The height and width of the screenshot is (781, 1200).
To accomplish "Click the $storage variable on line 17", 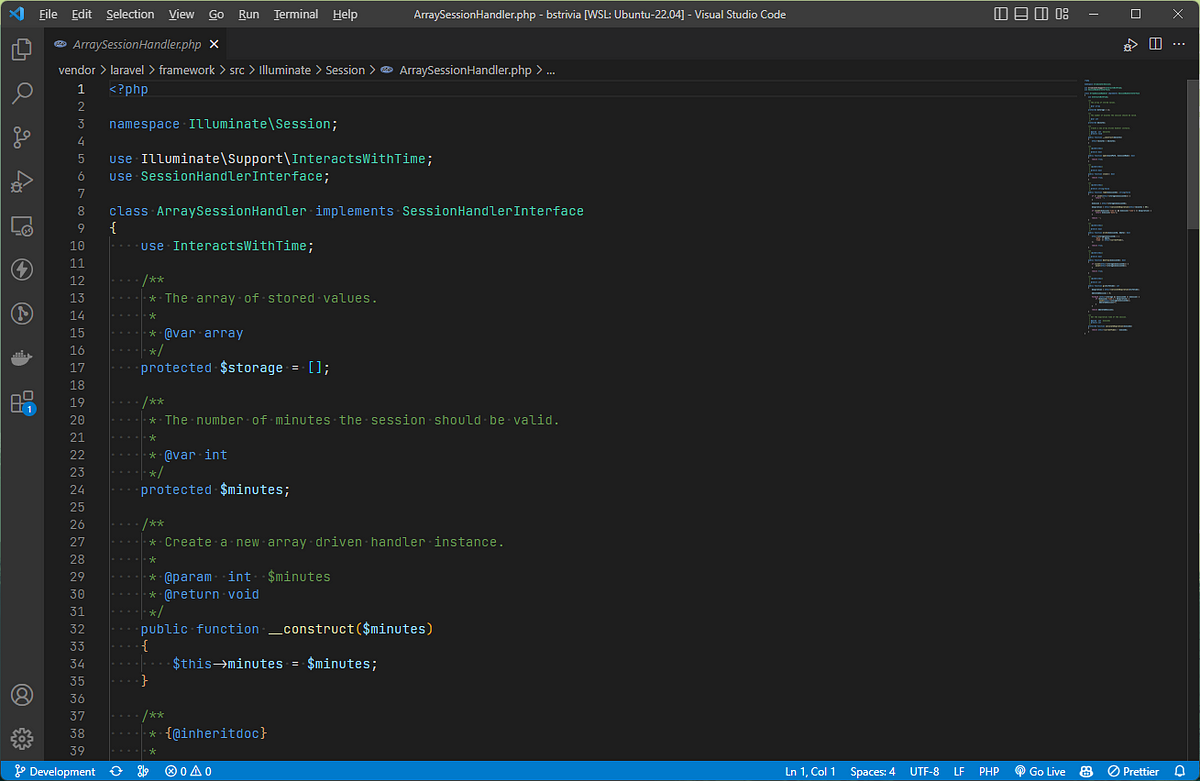I will [251, 368].
